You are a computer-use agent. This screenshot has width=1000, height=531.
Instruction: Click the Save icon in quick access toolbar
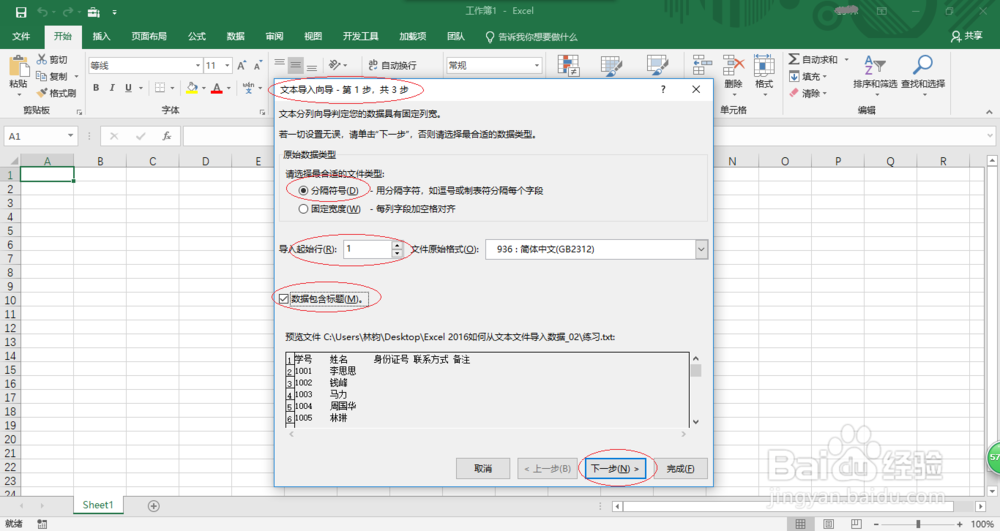[21, 12]
